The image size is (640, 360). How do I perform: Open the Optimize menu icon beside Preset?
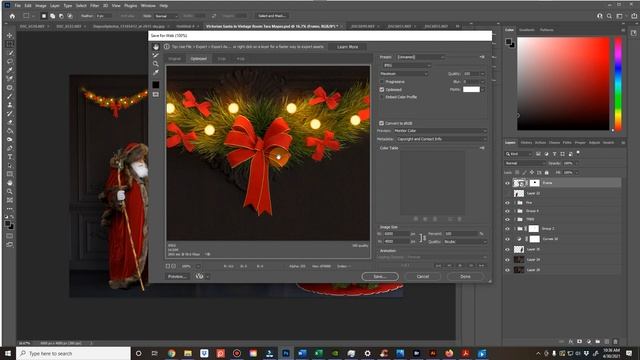[x=482, y=57]
